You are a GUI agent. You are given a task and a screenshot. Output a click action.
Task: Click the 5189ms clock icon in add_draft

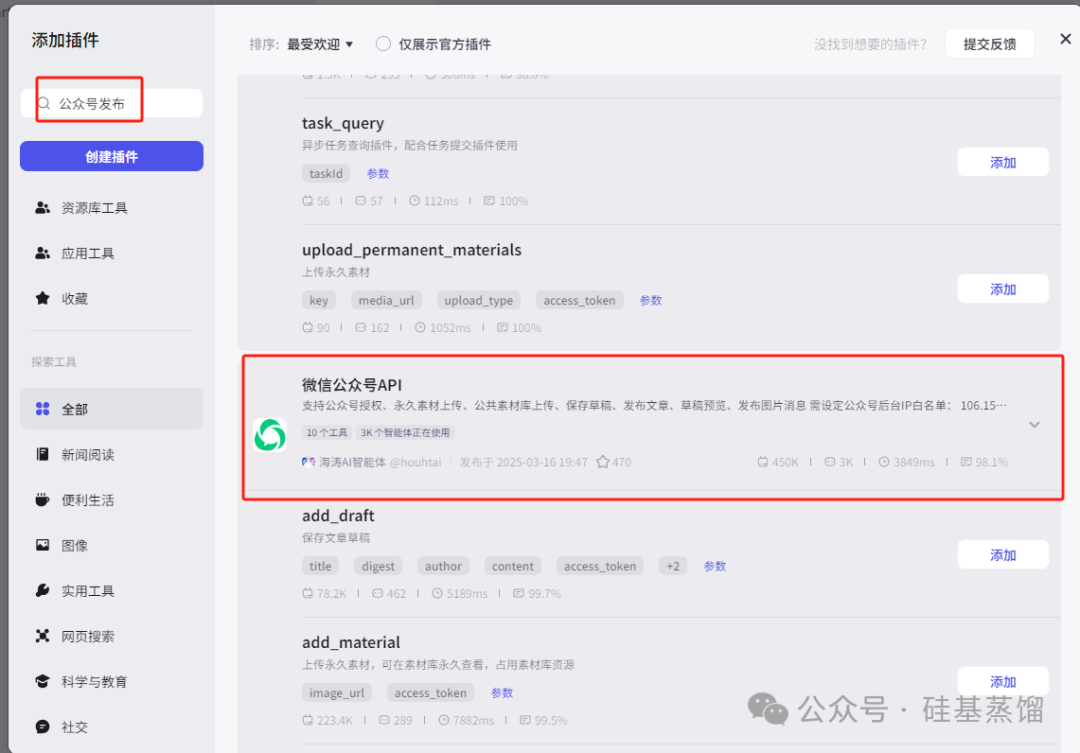[437, 593]
